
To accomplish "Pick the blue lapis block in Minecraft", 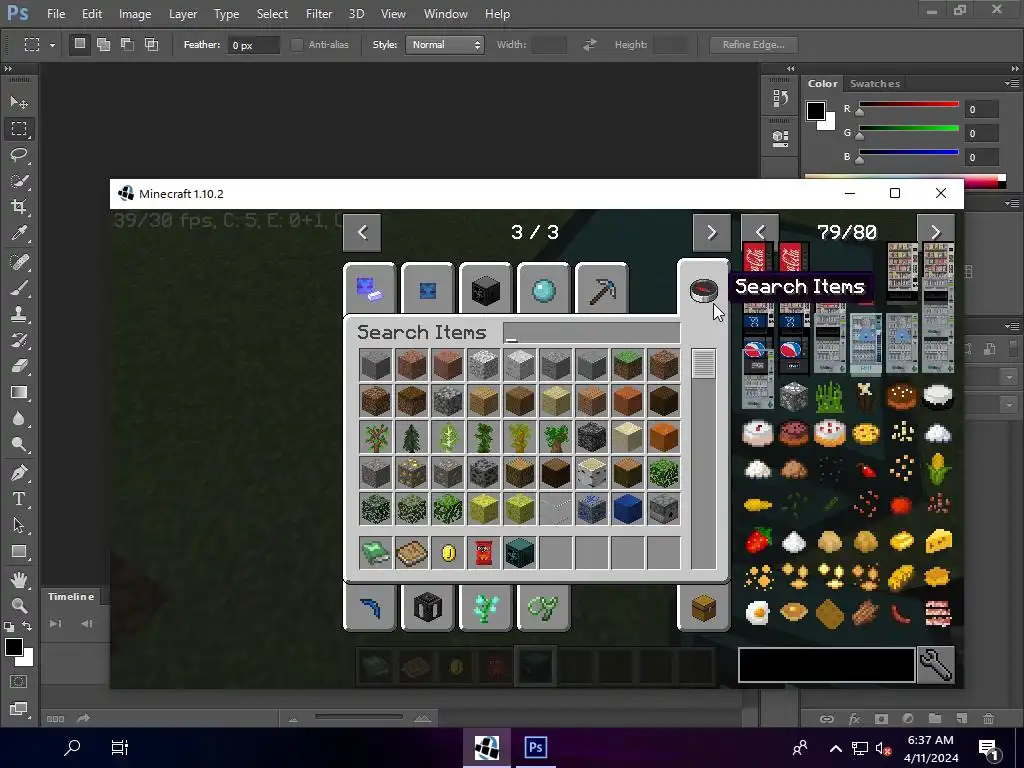I will point(628,509).
